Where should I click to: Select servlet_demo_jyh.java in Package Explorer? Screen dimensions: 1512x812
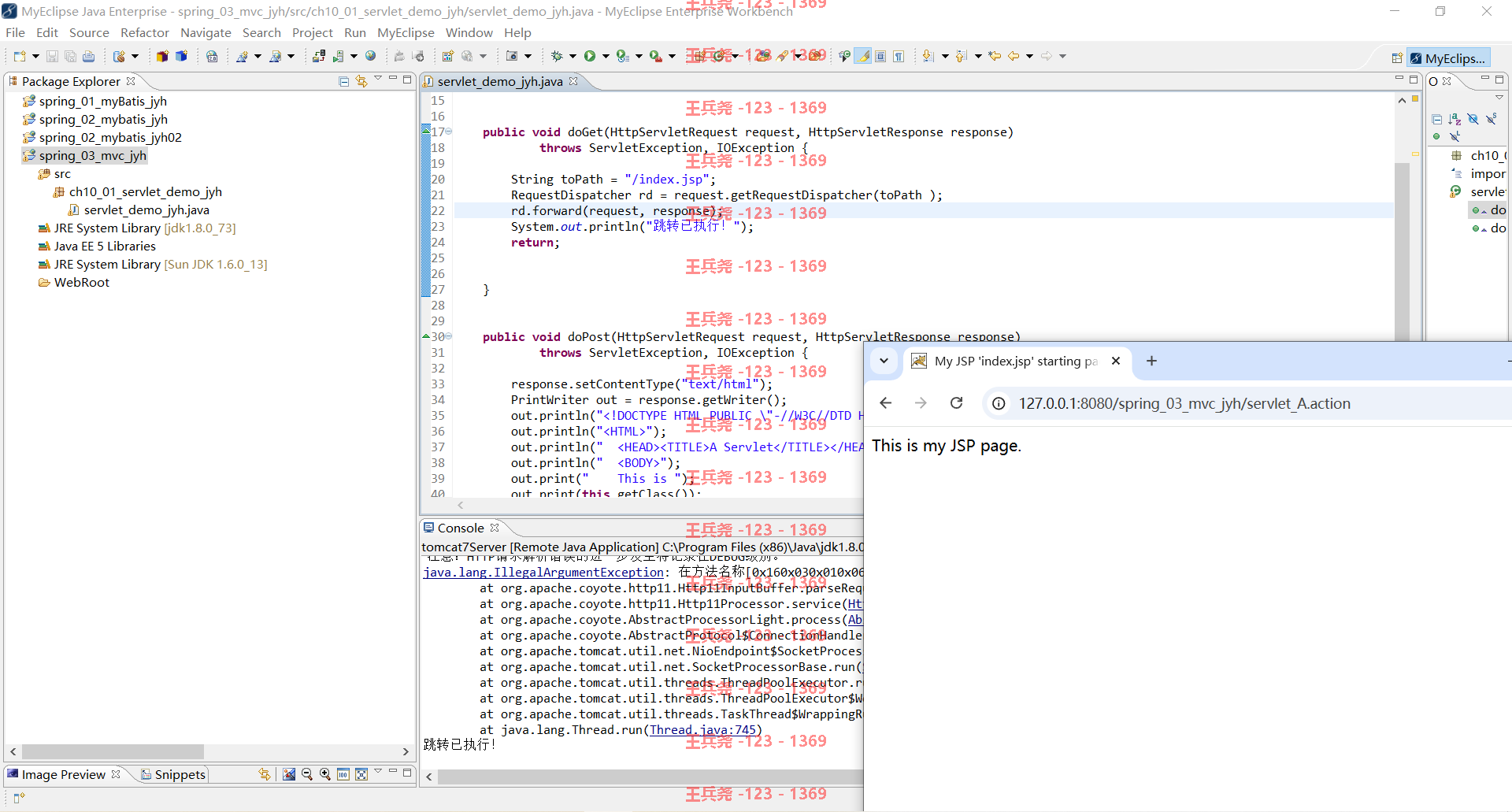click(146, 209)
